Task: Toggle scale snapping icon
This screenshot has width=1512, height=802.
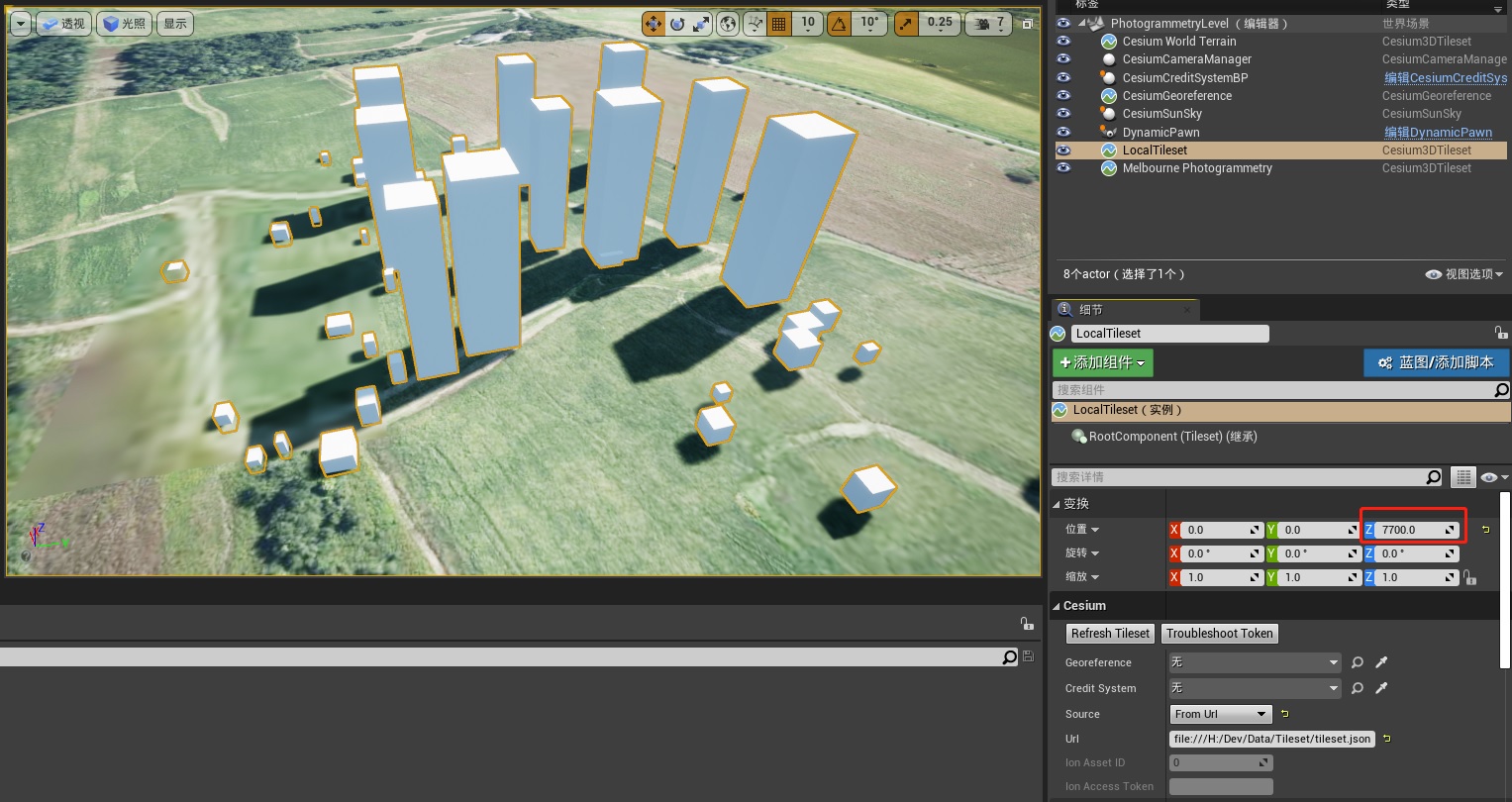Action: coord(906,23)
